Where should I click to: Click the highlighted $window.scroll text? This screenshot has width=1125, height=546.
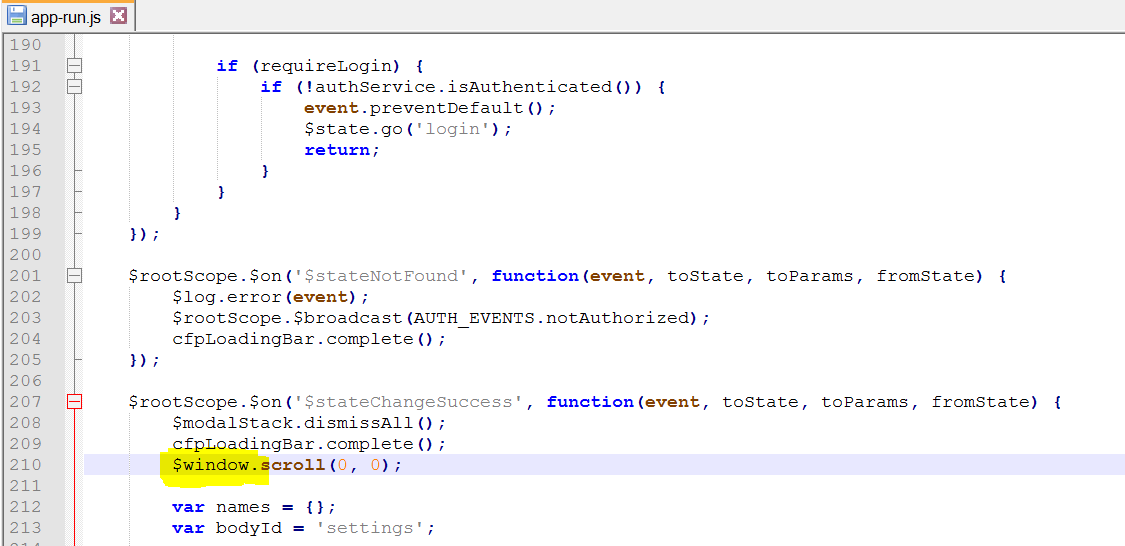coord(248,465)
